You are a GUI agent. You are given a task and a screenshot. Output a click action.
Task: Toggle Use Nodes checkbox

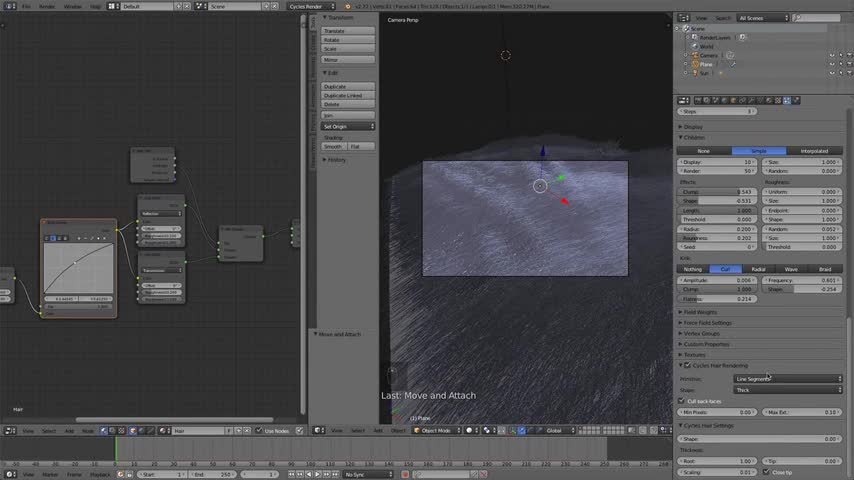coord(259,430)
